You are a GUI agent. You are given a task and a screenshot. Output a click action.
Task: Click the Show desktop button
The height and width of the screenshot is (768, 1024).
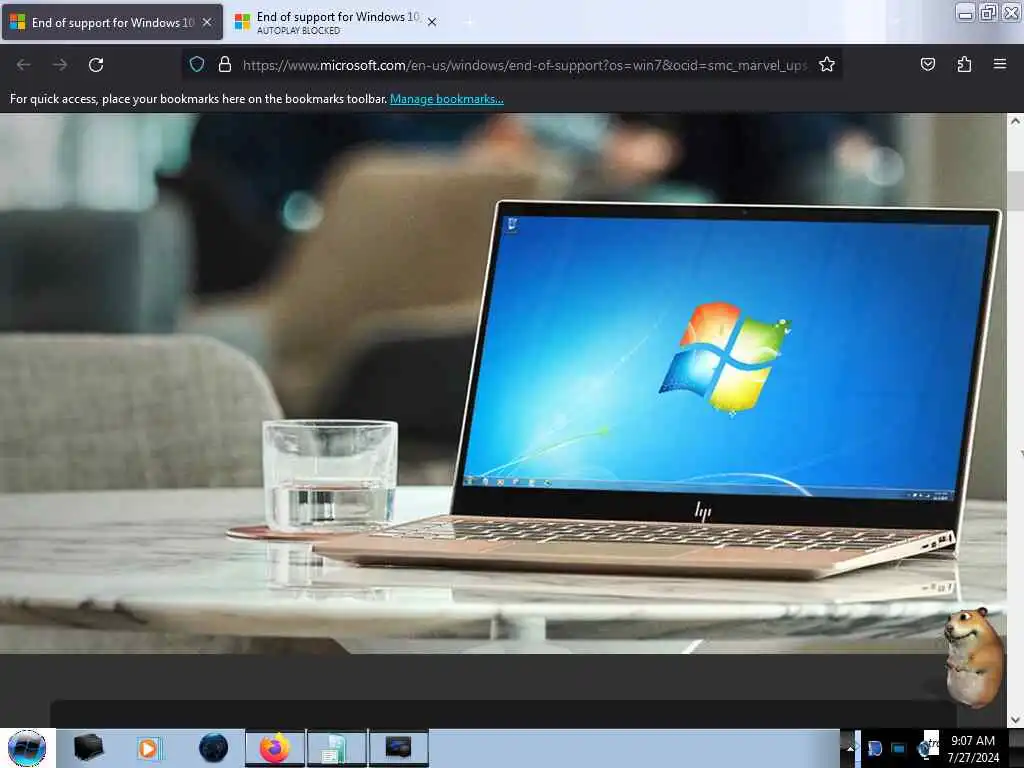[x=1016, y=748]
